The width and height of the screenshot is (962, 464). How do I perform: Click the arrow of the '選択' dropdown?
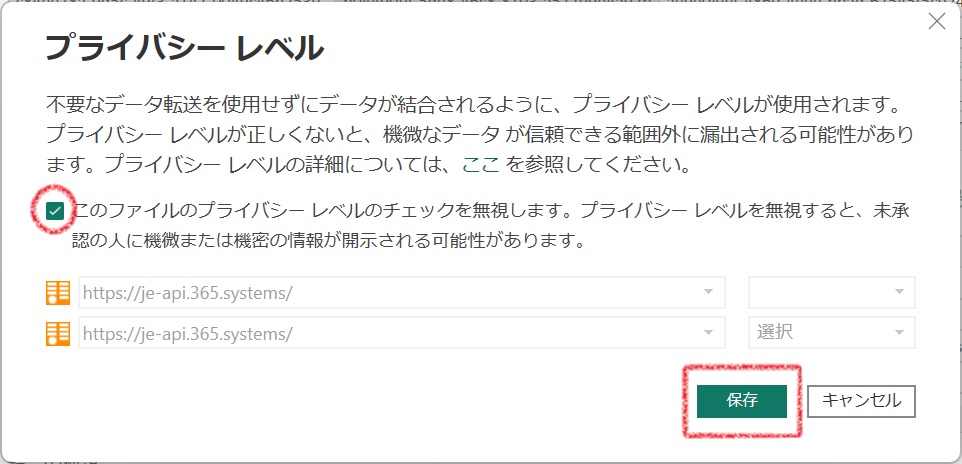point(899,333)
